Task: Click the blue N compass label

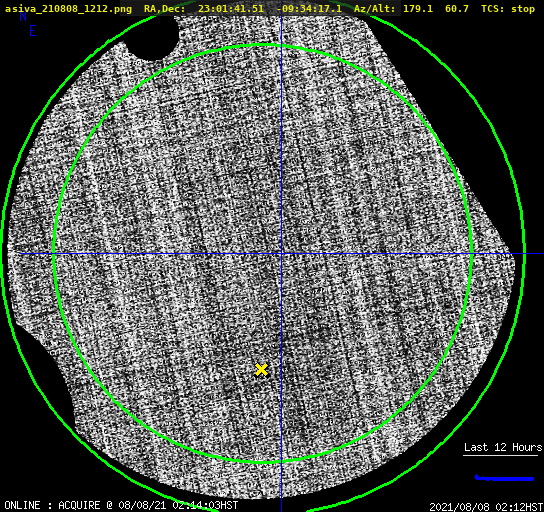Action: pos(23,16)
